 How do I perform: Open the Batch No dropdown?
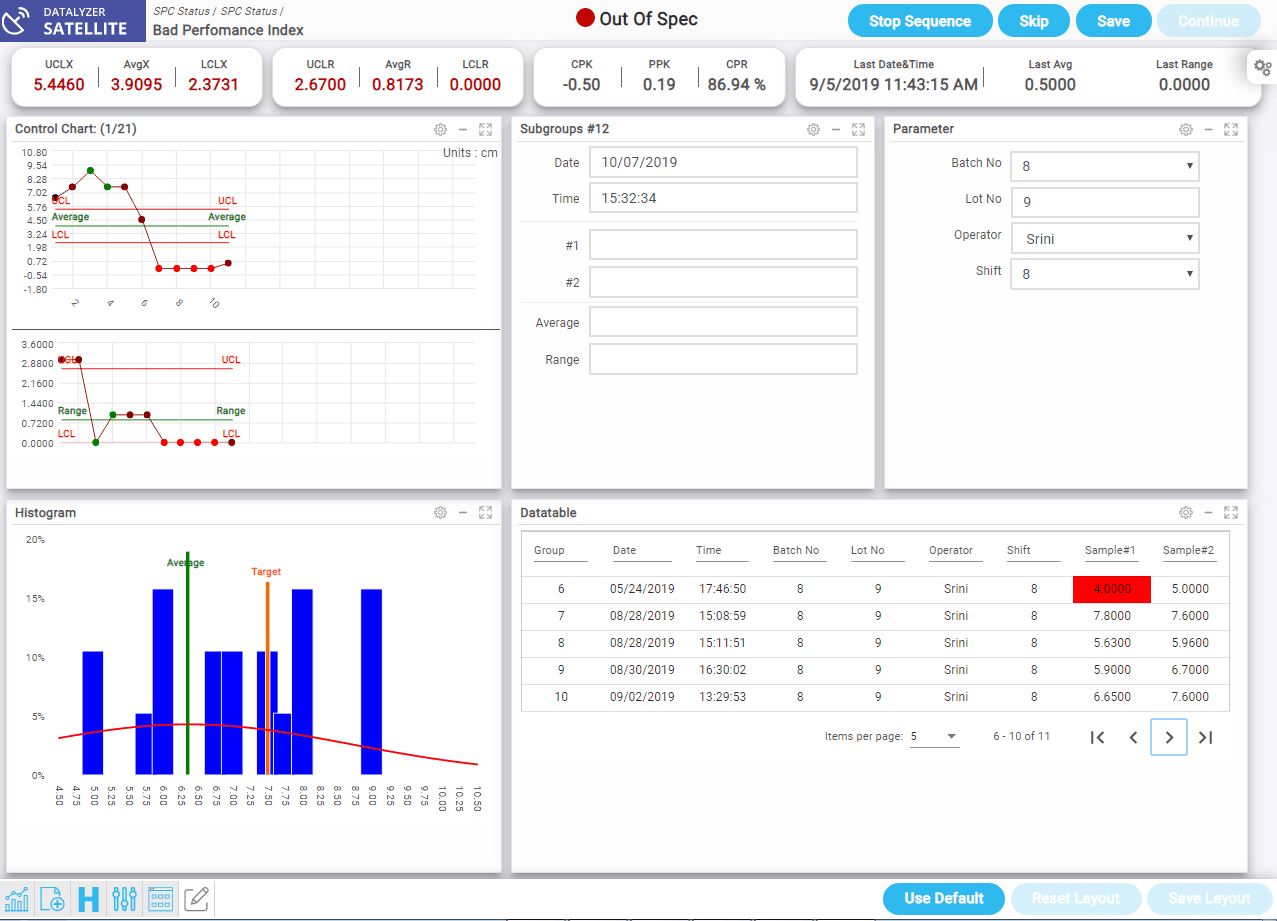tap(1105, 166)
